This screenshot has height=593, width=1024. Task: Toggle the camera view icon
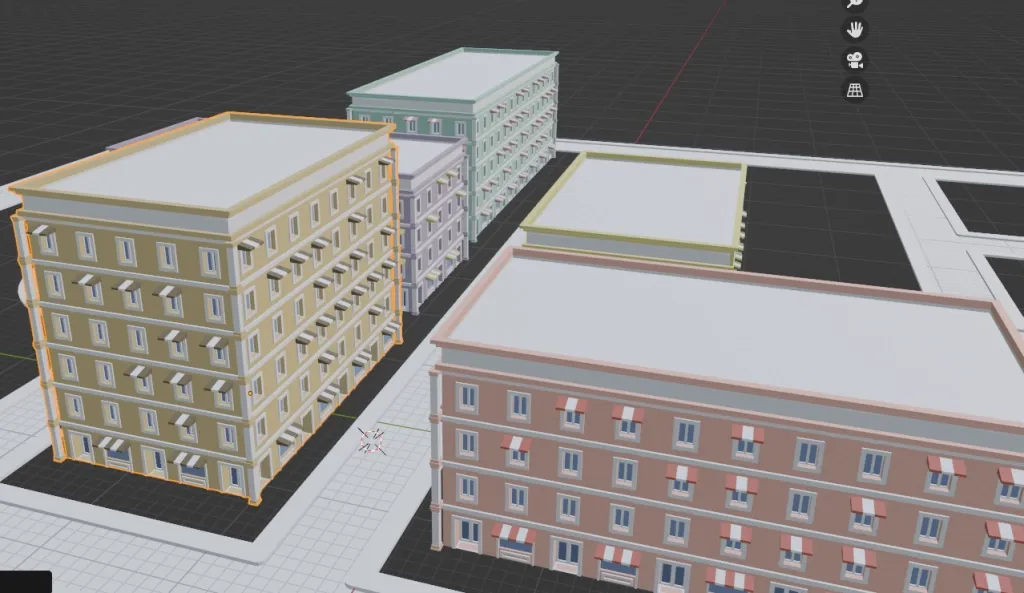[854, 60]
